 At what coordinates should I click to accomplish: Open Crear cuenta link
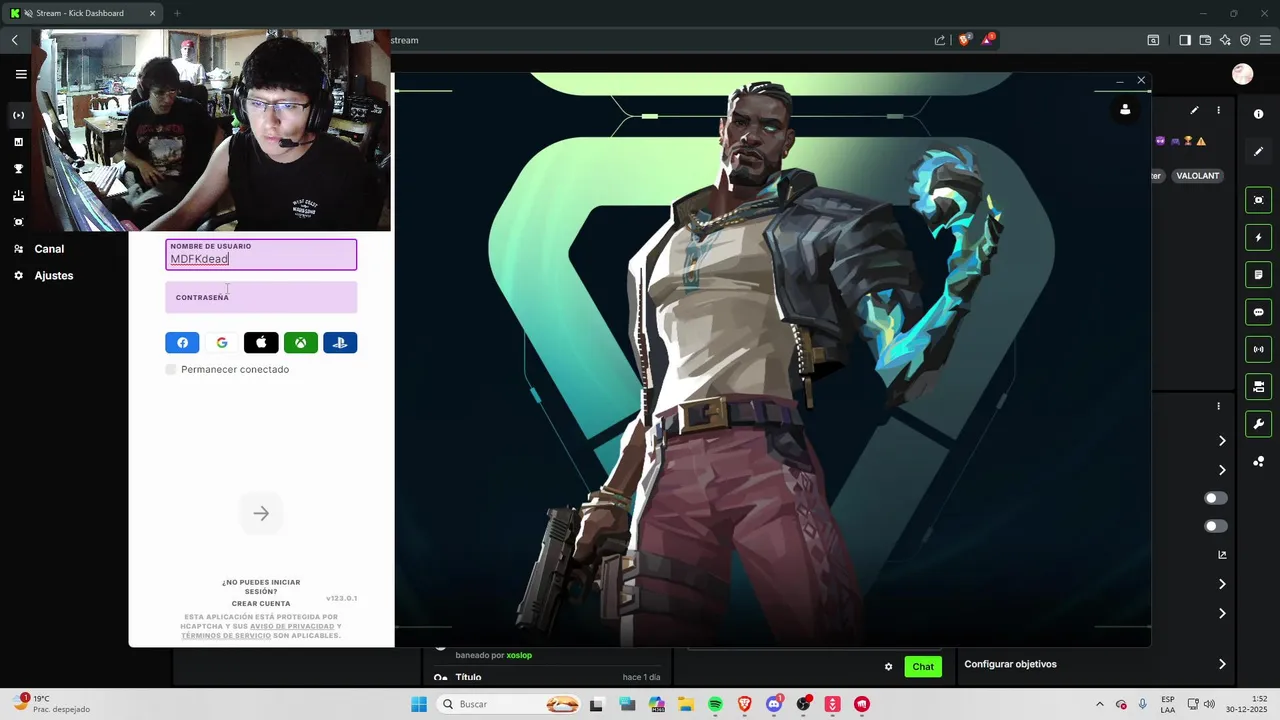(x=261, y=604)
